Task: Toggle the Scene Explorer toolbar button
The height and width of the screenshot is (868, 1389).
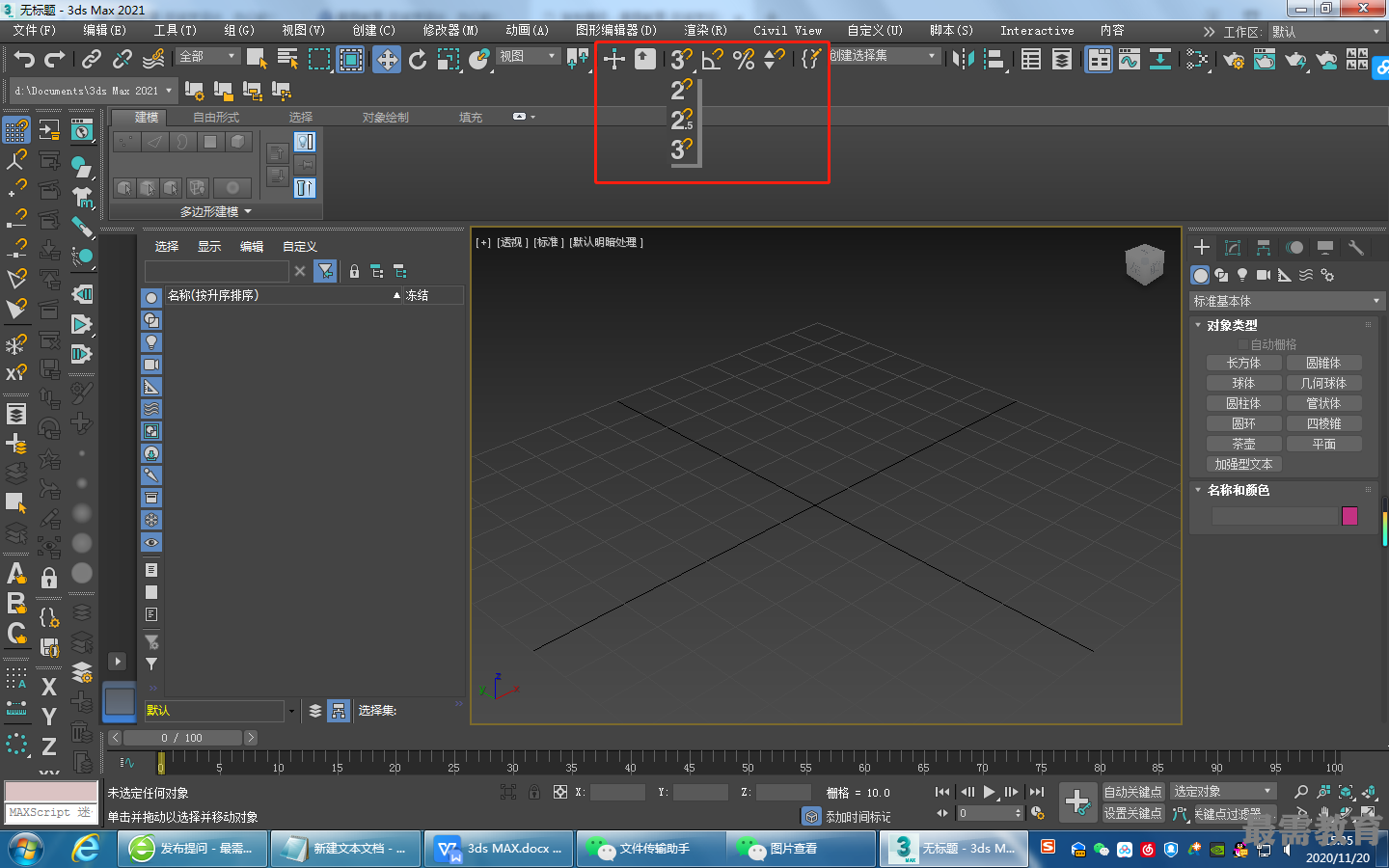Action: coord(1031,60)
